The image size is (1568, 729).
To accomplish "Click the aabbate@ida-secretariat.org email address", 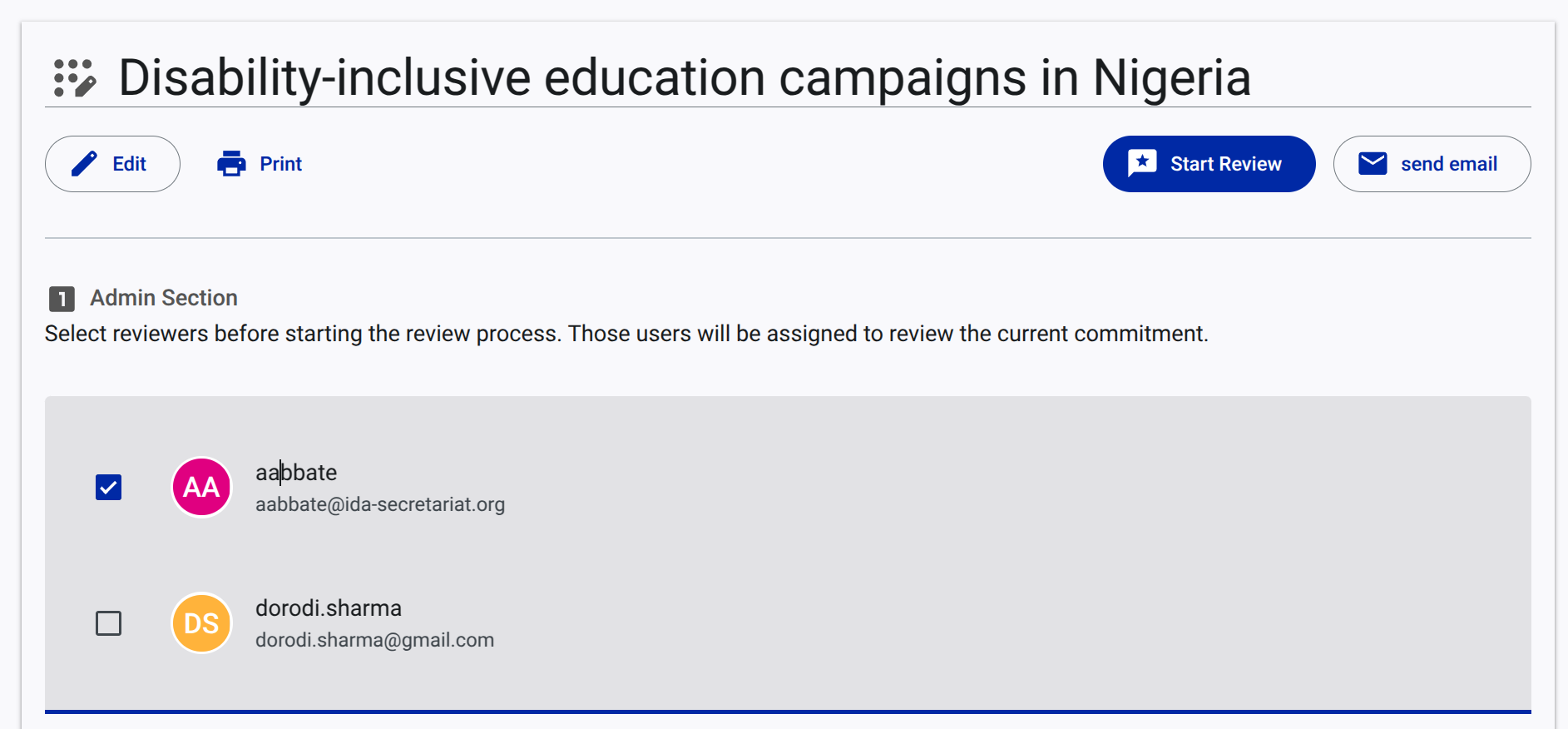I will click(x=380, y=504).
